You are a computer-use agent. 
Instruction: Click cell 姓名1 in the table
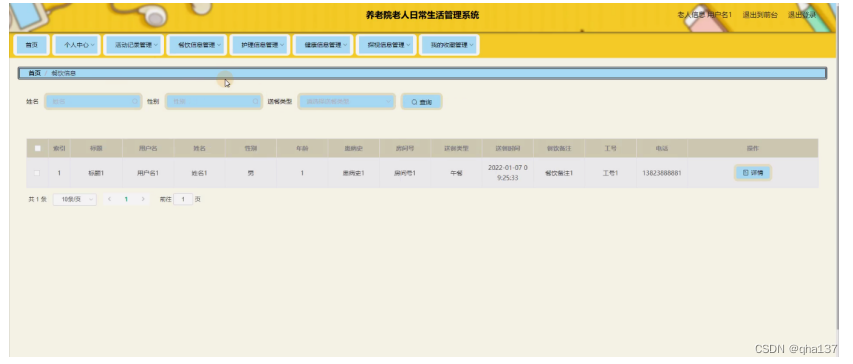point(199,173)
